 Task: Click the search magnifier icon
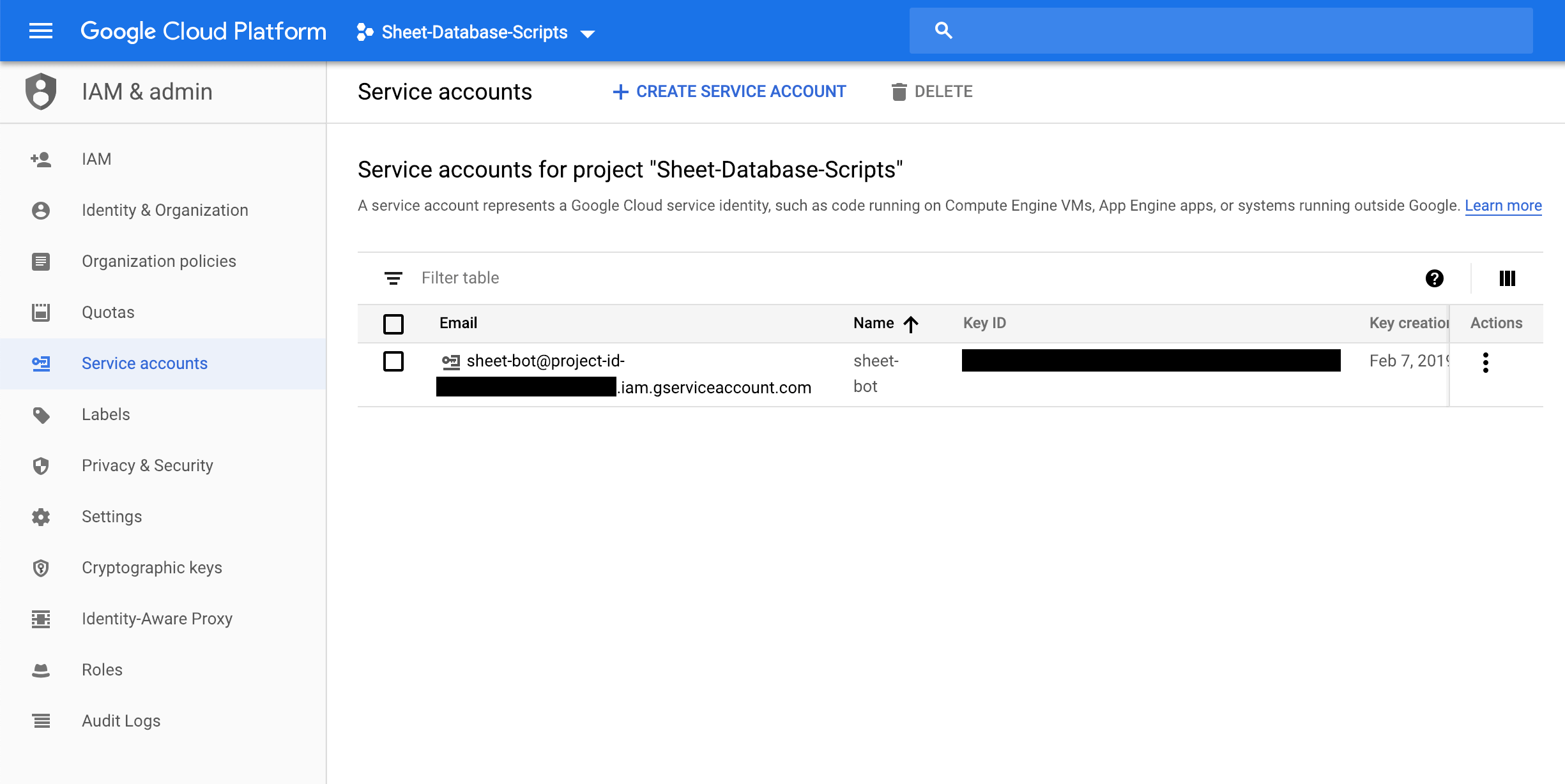pos(943,31)
